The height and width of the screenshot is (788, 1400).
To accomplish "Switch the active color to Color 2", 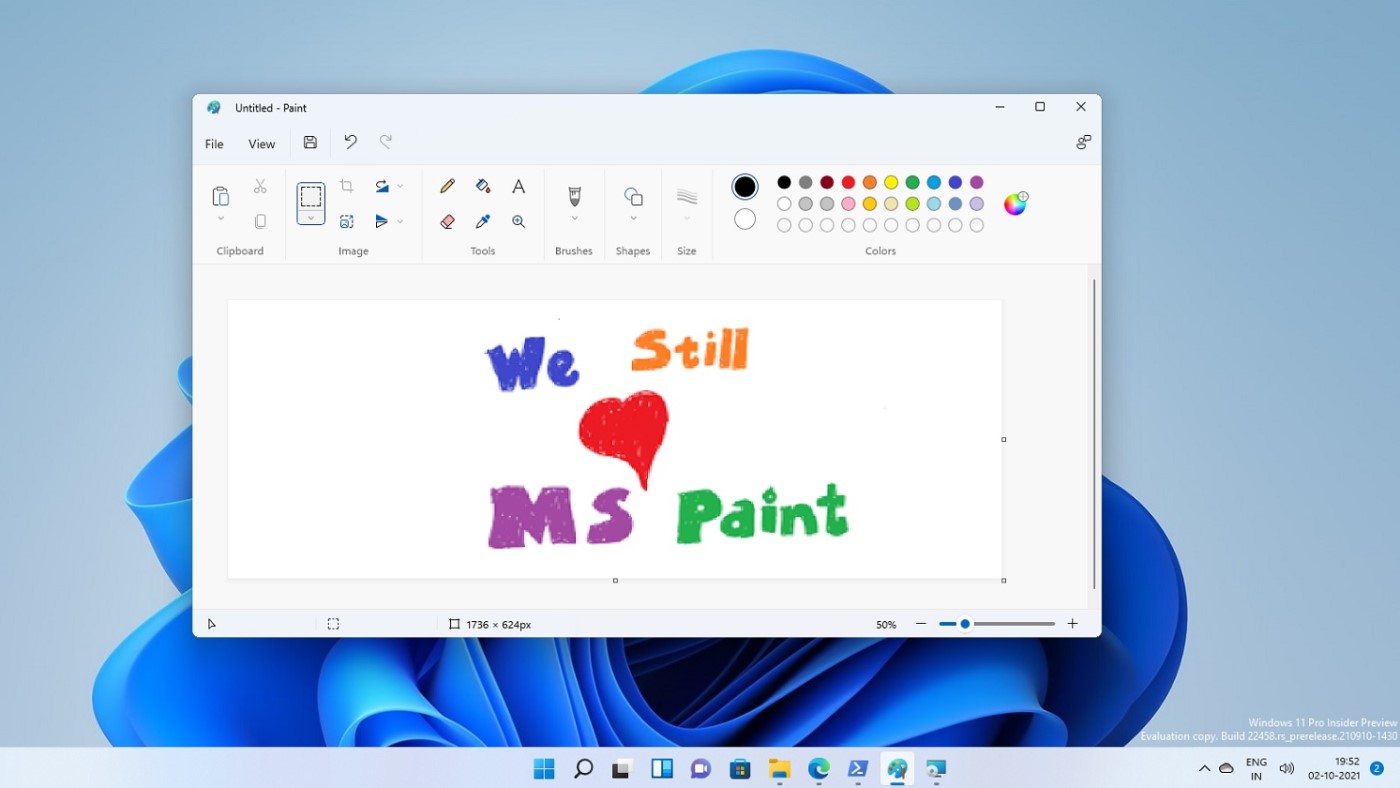I will point(744,219).
